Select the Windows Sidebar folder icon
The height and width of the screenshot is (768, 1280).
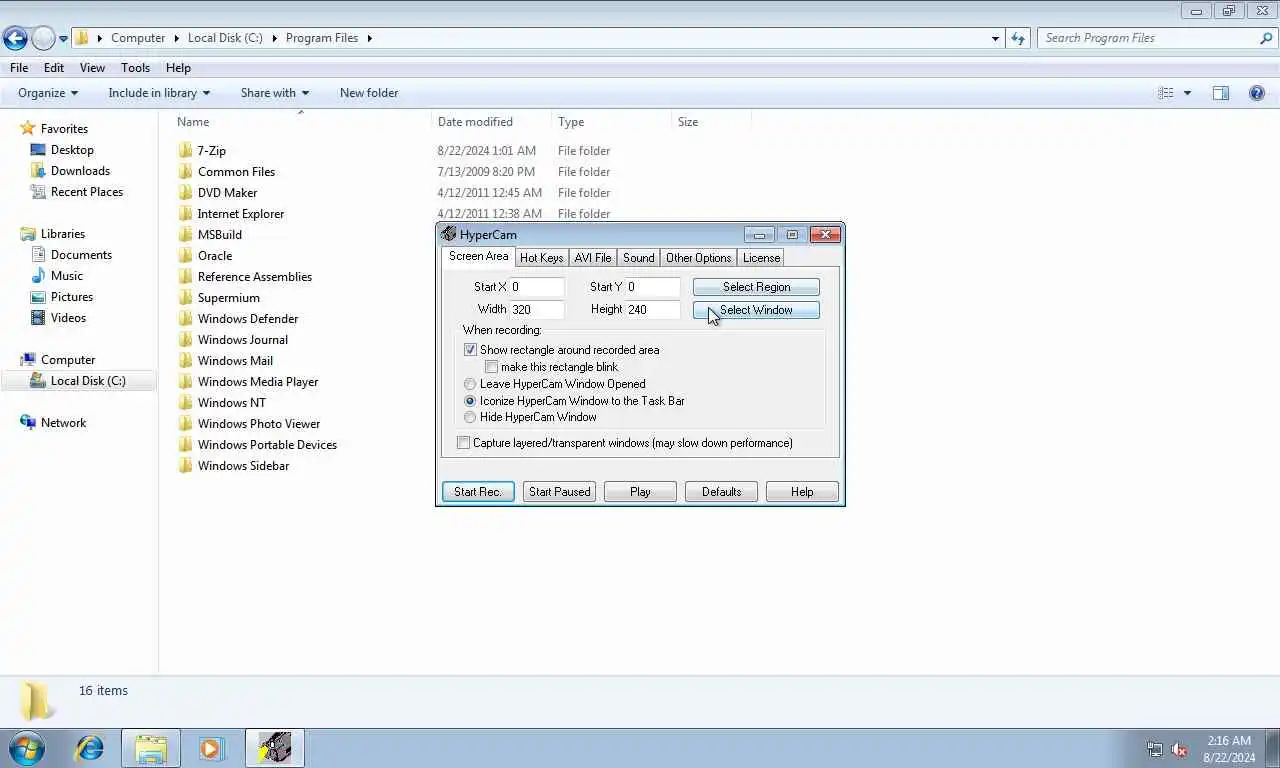[185, 466]
